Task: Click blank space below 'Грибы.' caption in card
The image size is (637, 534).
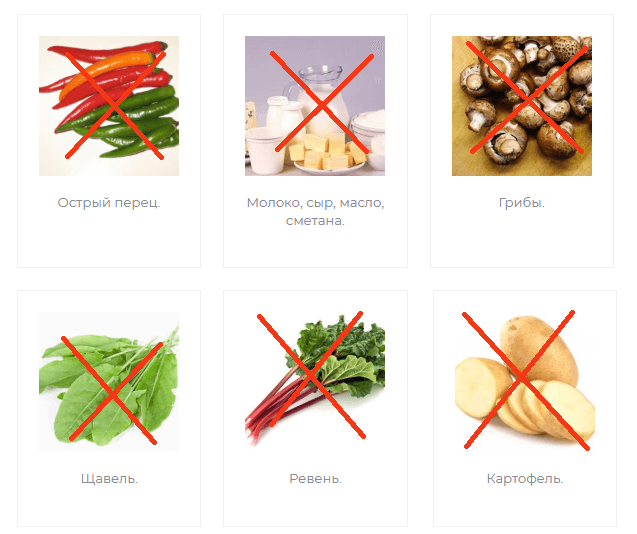Action: coord(522,240)
